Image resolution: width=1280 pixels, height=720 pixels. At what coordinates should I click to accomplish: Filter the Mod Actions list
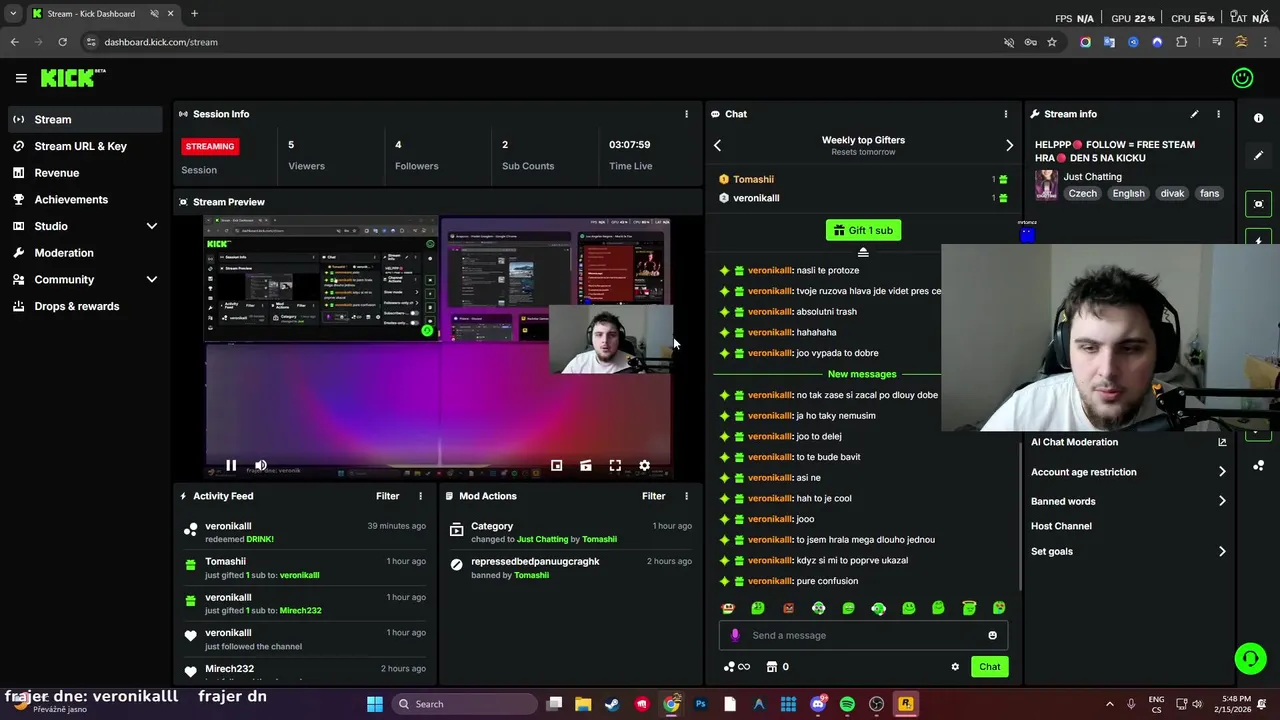[653, 496]
